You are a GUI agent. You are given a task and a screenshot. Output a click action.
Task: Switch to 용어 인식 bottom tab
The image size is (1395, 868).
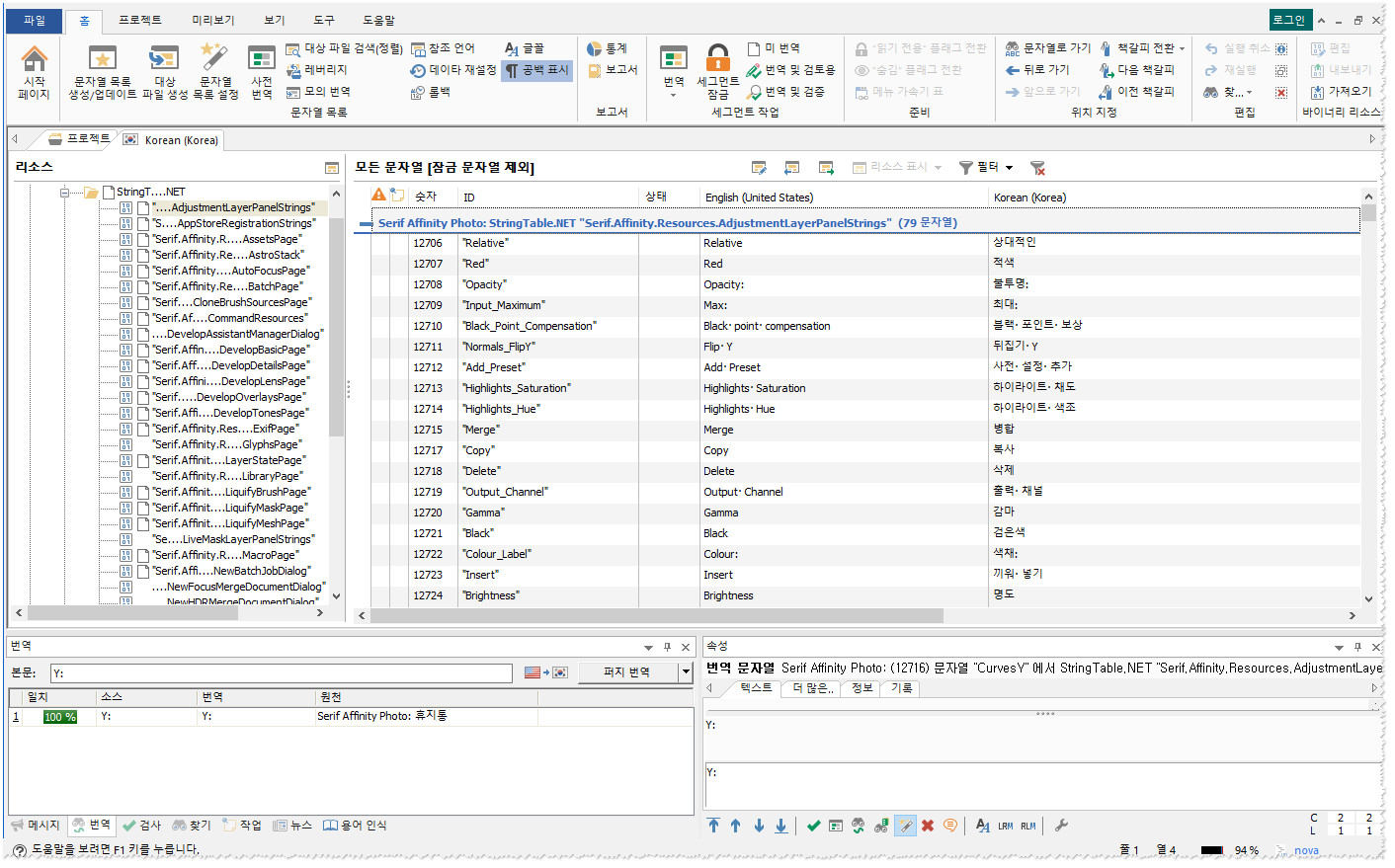[355, 826]
